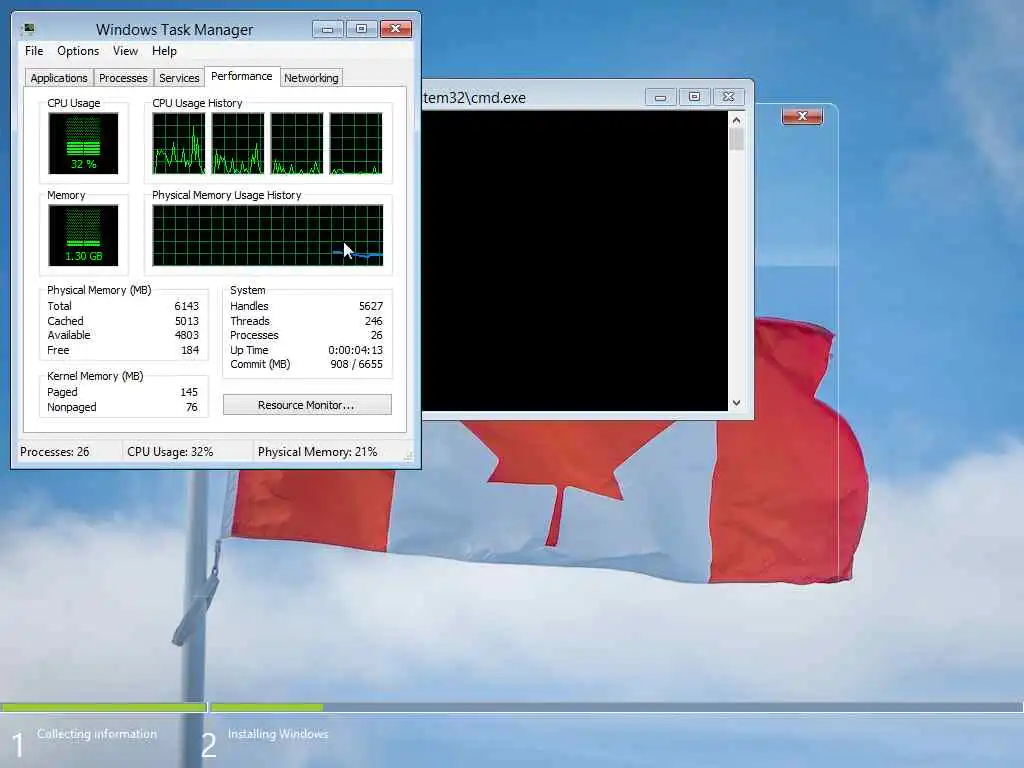Click the Task Manager title bar icon
Viewport: 1024px width, 768px height.
point(28,29)
